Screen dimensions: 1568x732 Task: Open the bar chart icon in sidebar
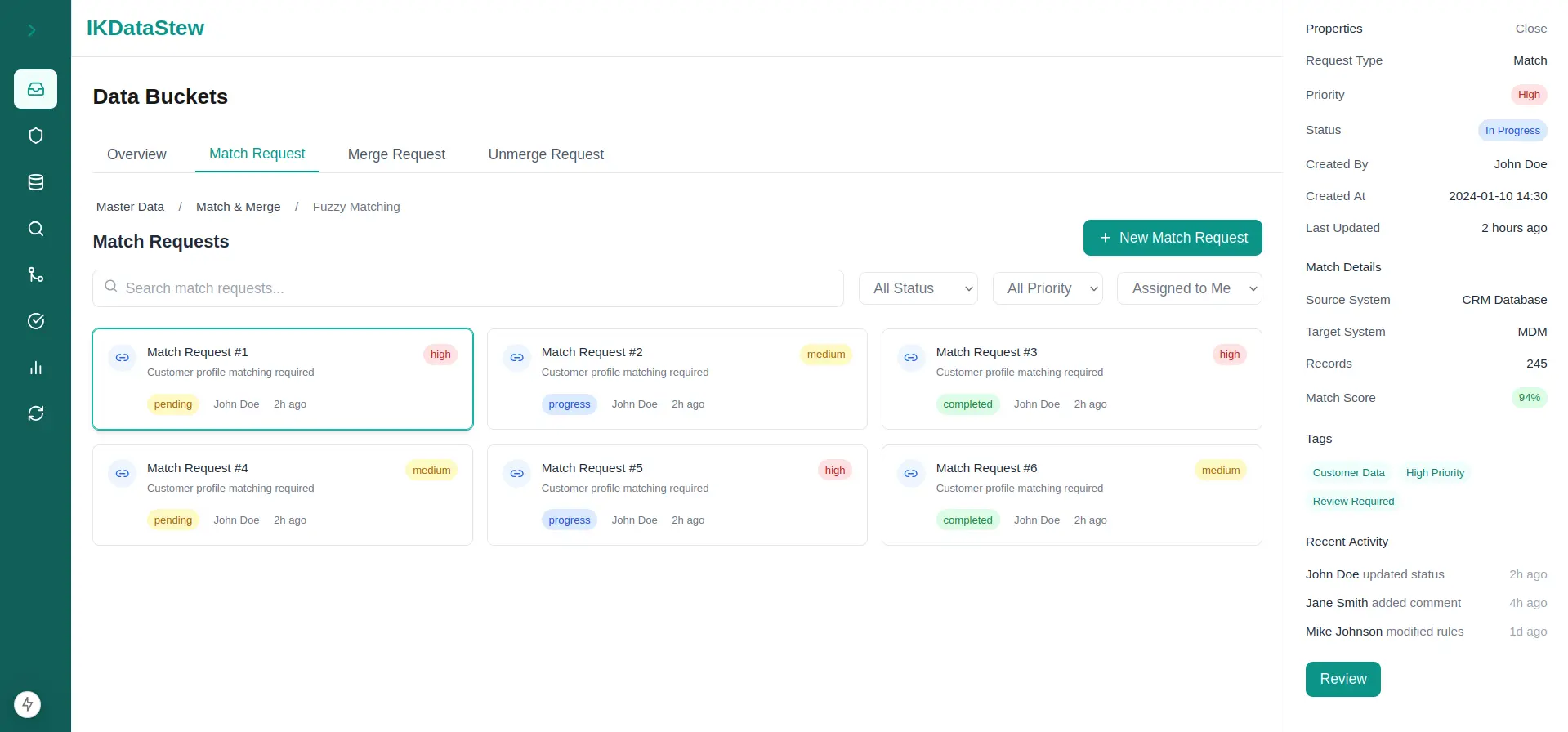[35, 368]
